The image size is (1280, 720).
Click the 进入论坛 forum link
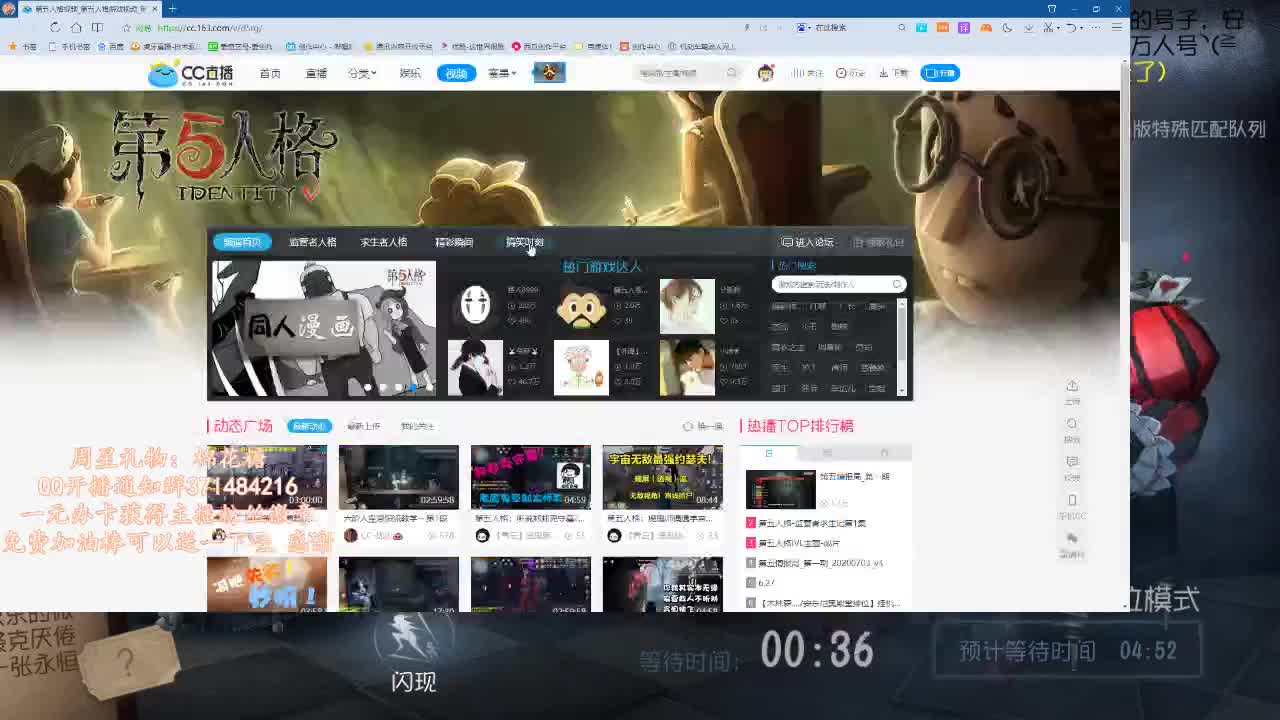[807, 242]
